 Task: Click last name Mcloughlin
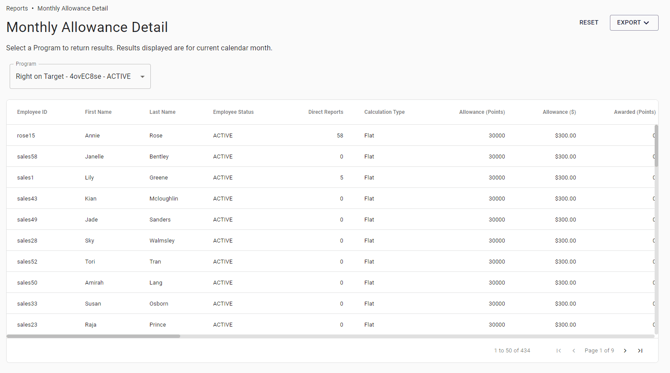[164, 198]
